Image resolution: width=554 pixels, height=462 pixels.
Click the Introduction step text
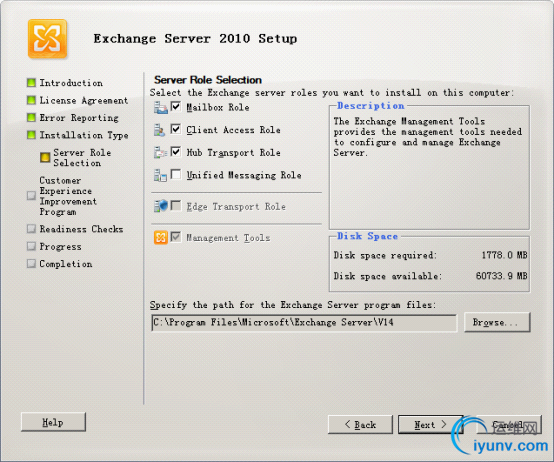tap(71, 83)
